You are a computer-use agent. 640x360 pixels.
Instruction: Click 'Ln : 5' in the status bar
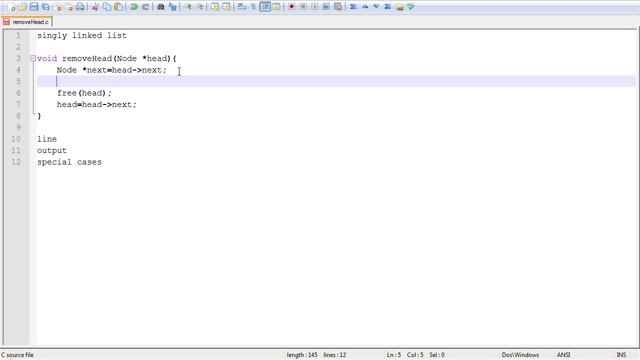[x=394, y=355]
